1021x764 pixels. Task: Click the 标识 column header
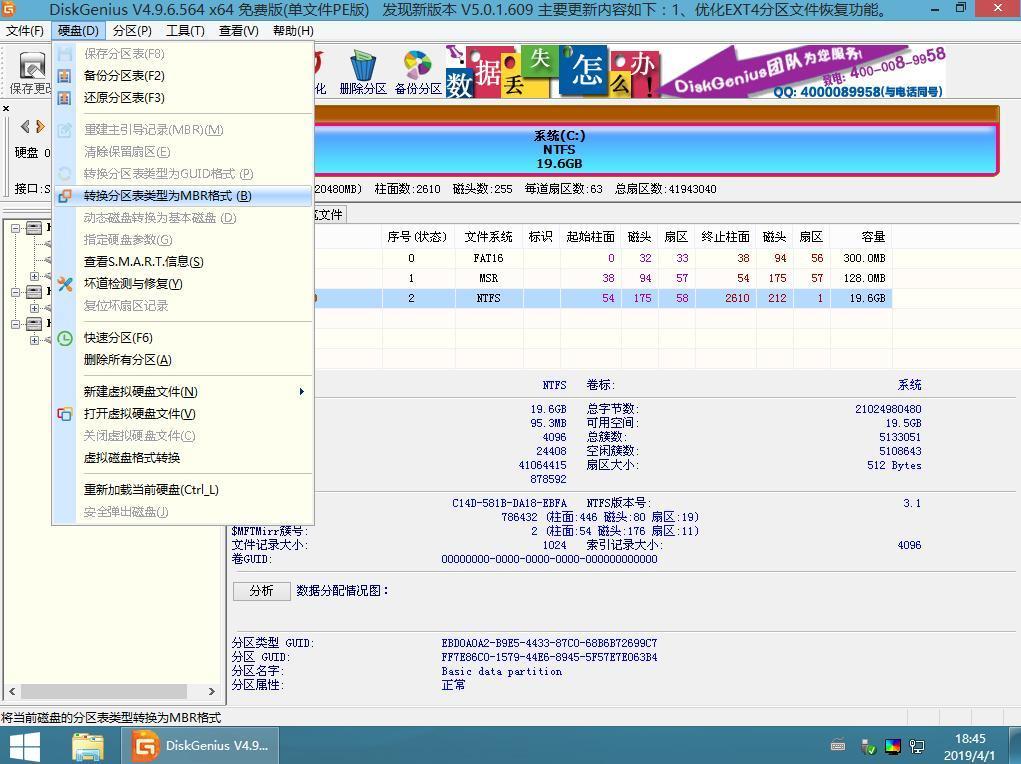click(540, 236)
